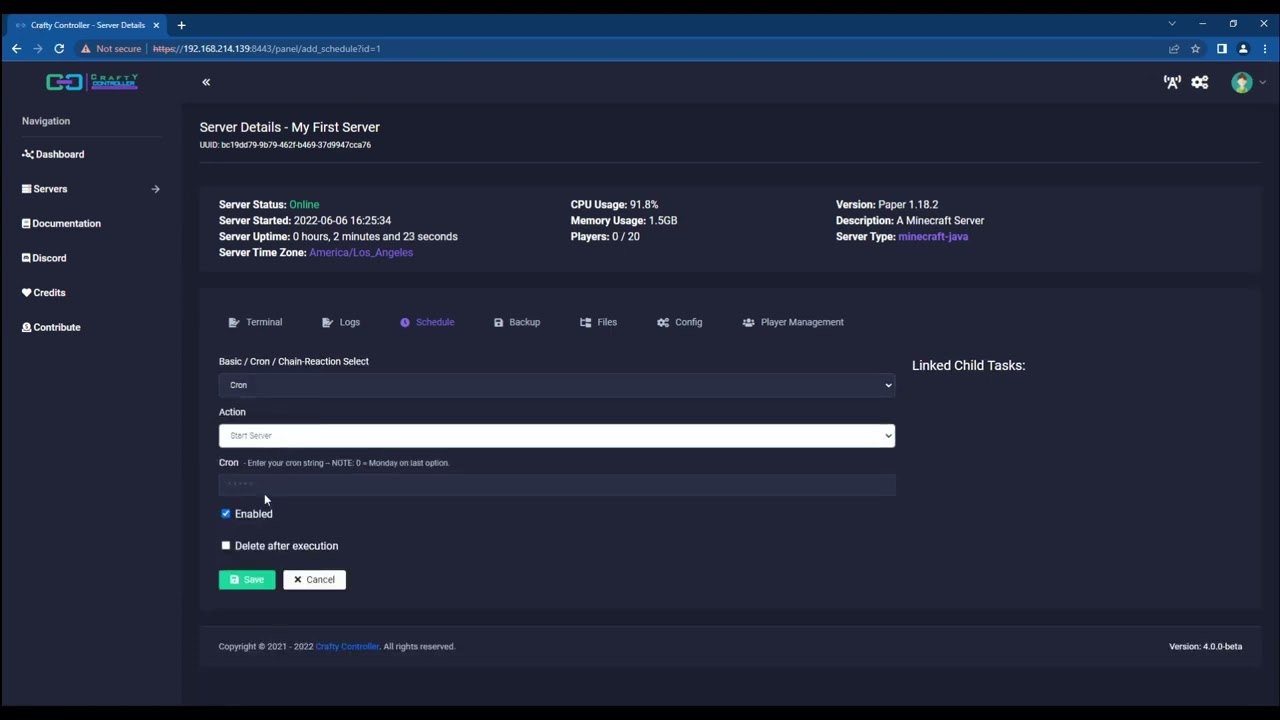Switch to the Logs tab

[341, 322]
